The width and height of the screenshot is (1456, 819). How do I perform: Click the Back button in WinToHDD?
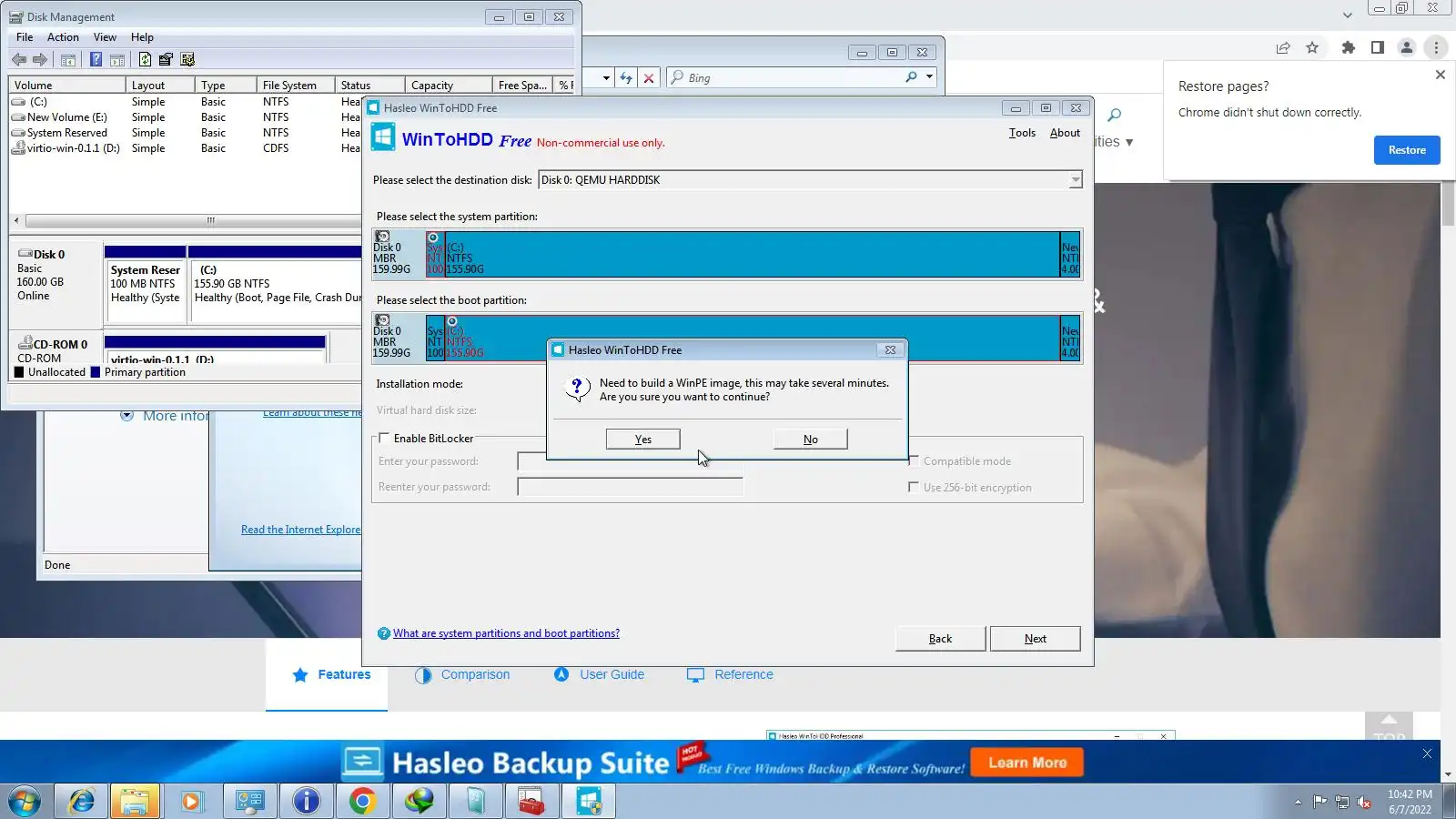point(940,639)
